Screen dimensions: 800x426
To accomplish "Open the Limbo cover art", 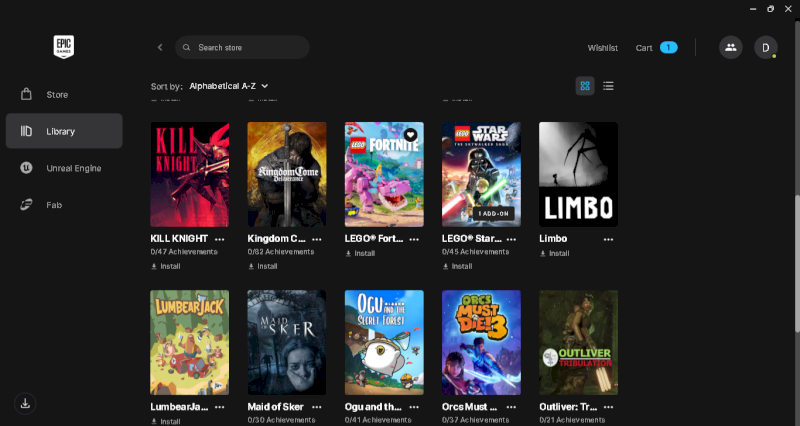I will click(x=579, y=174).
